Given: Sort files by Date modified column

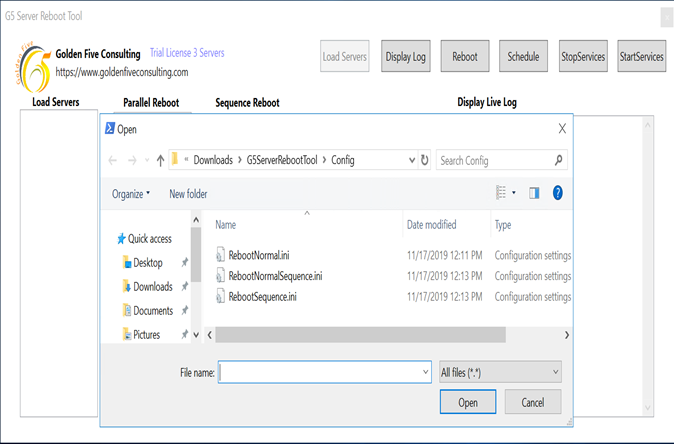Looking at the screenshot, I should [432, 225].
